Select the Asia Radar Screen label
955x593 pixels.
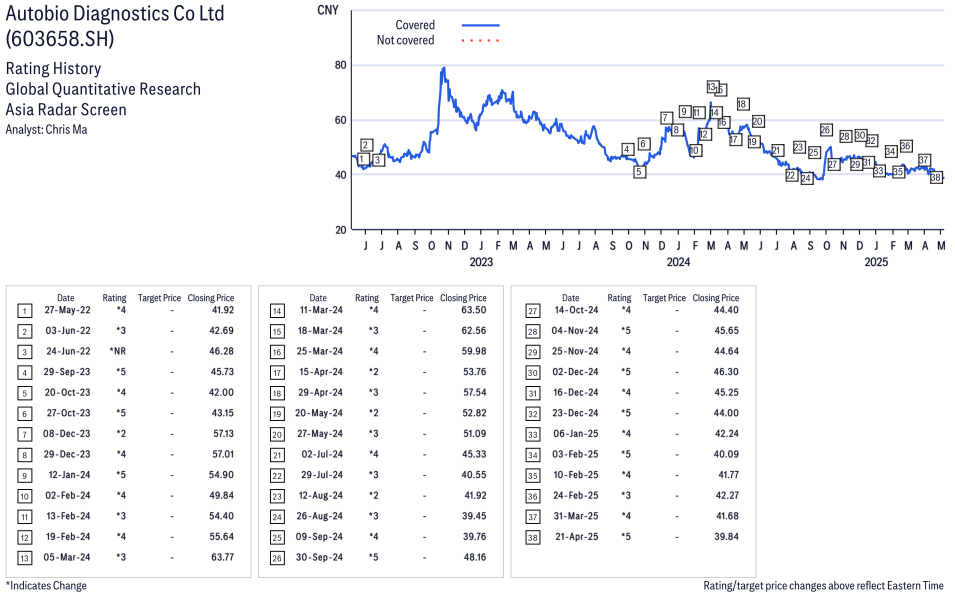click(x=66, y=110)
